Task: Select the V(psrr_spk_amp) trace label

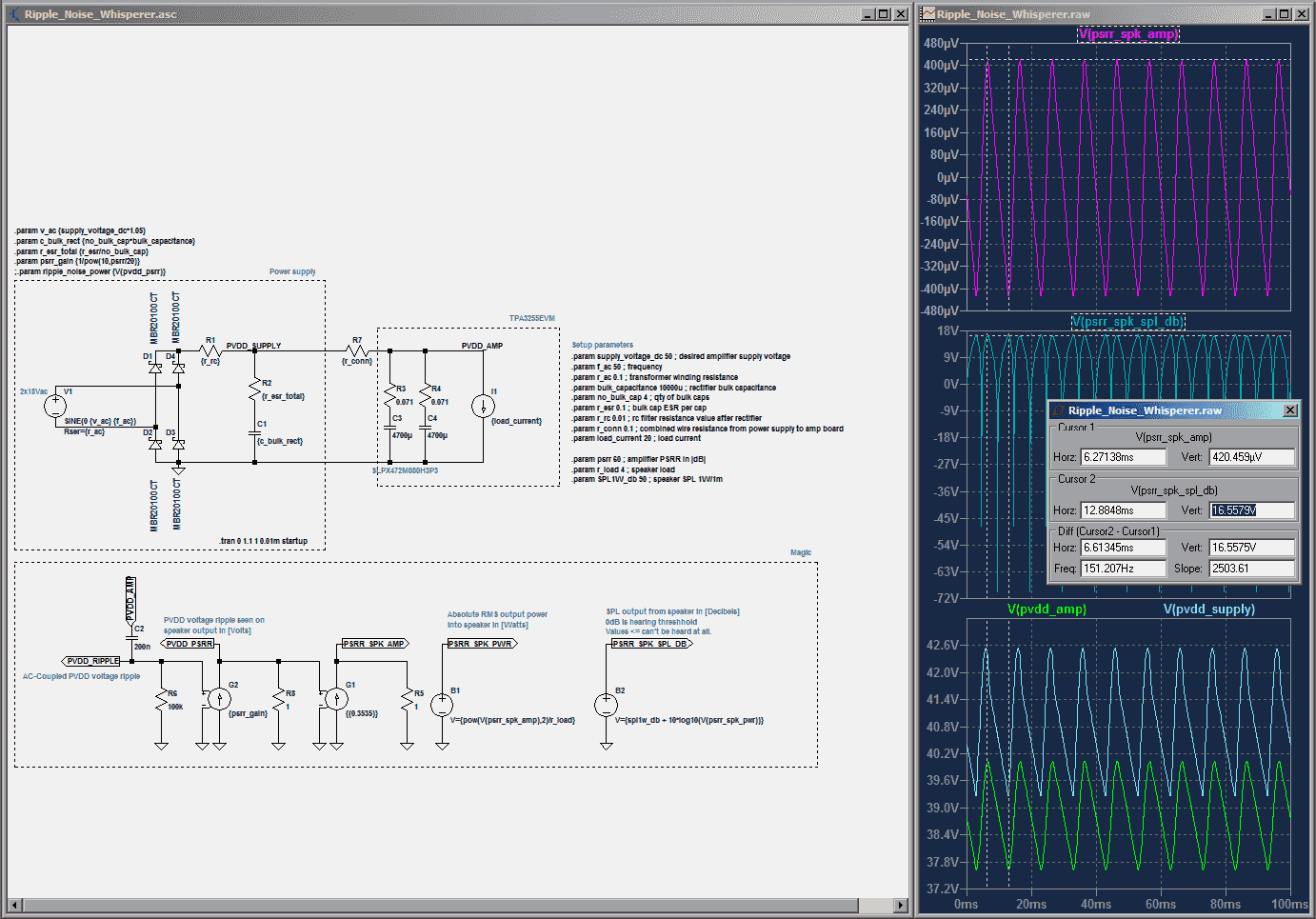Action: coord(1127,34)
